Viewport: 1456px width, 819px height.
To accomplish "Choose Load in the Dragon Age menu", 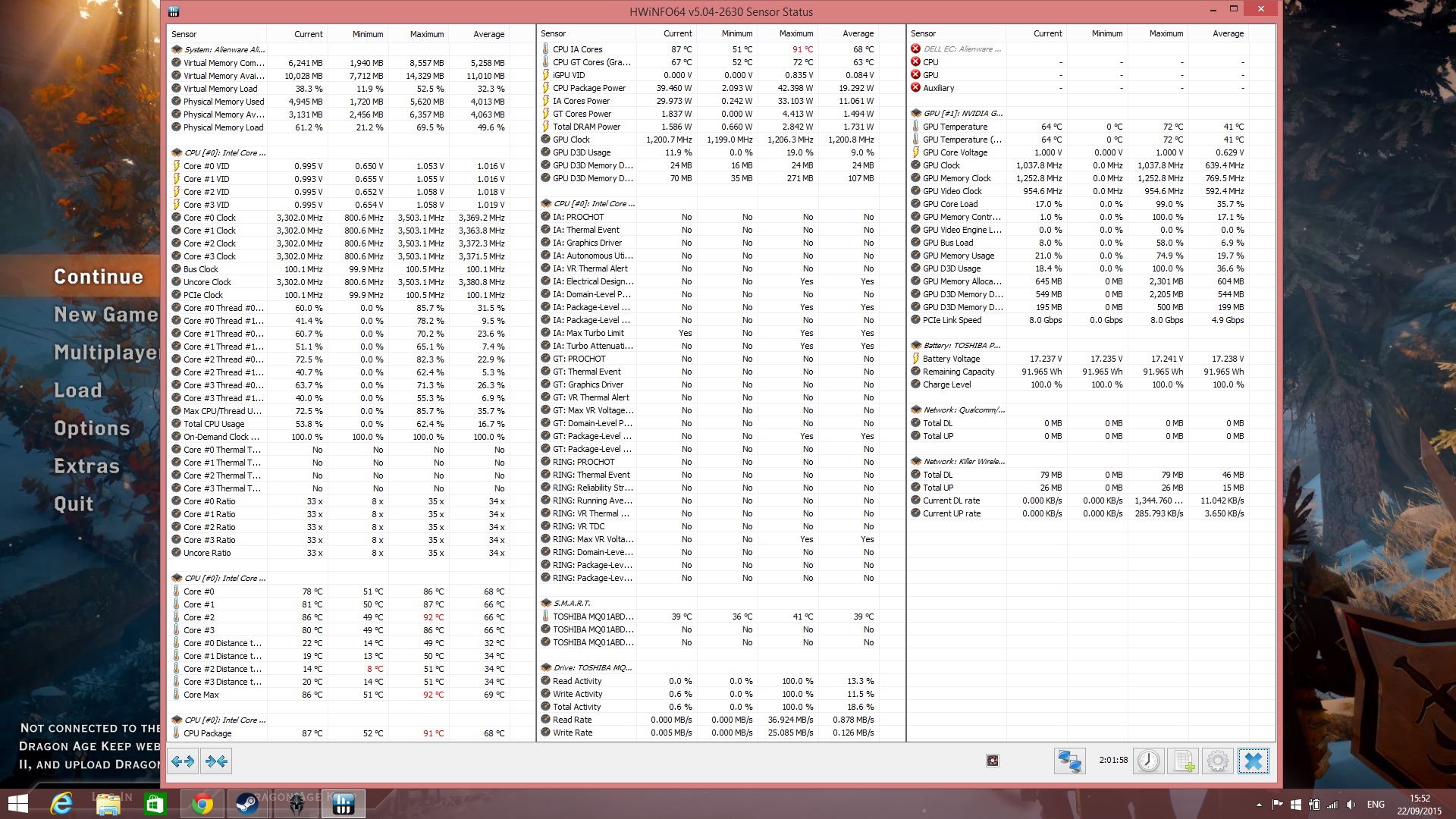I will [x=77, y=391].
